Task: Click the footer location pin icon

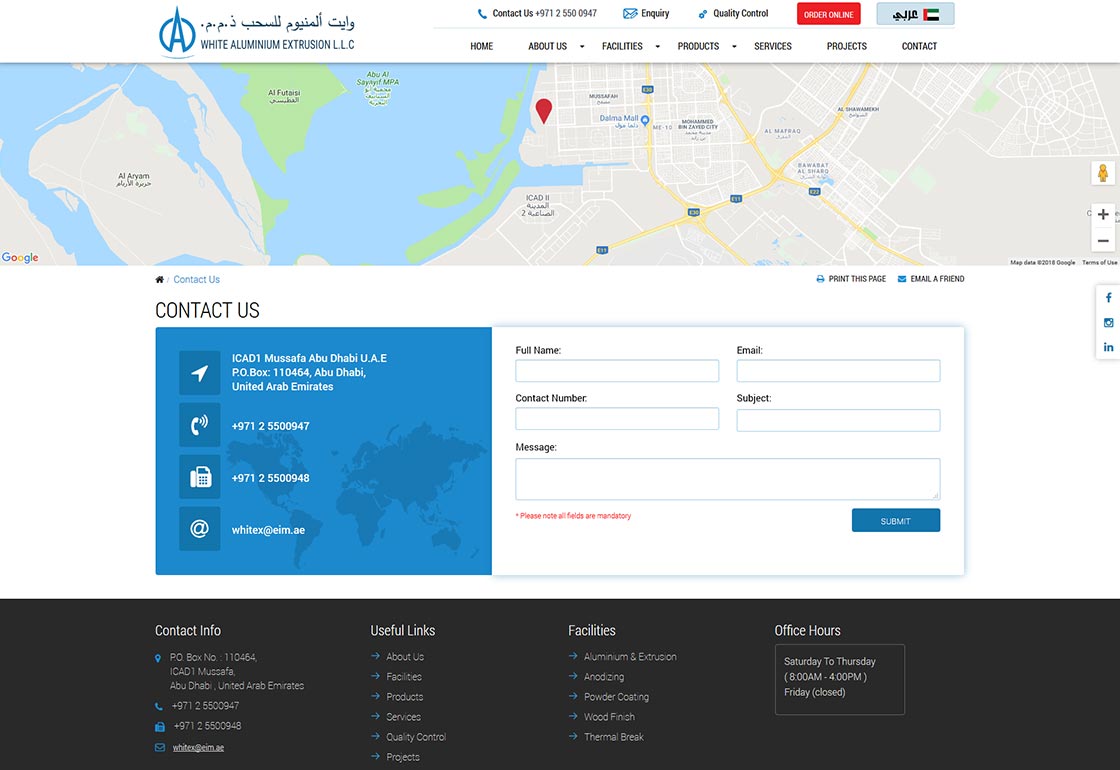Action: (158, 658)
